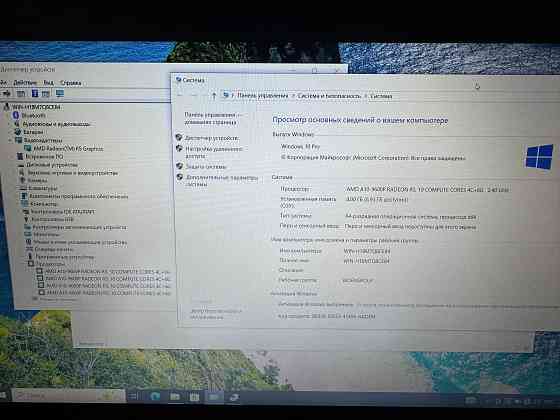The image size is (560, 420).
Task: Open Настройка удаленного доступа link
Action: coord(214,152)
